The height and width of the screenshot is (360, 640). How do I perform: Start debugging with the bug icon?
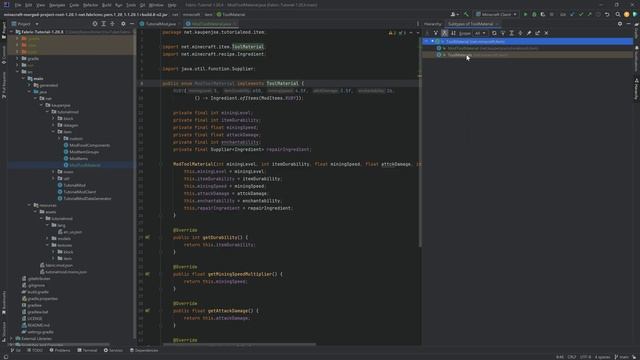pos(534,14)
